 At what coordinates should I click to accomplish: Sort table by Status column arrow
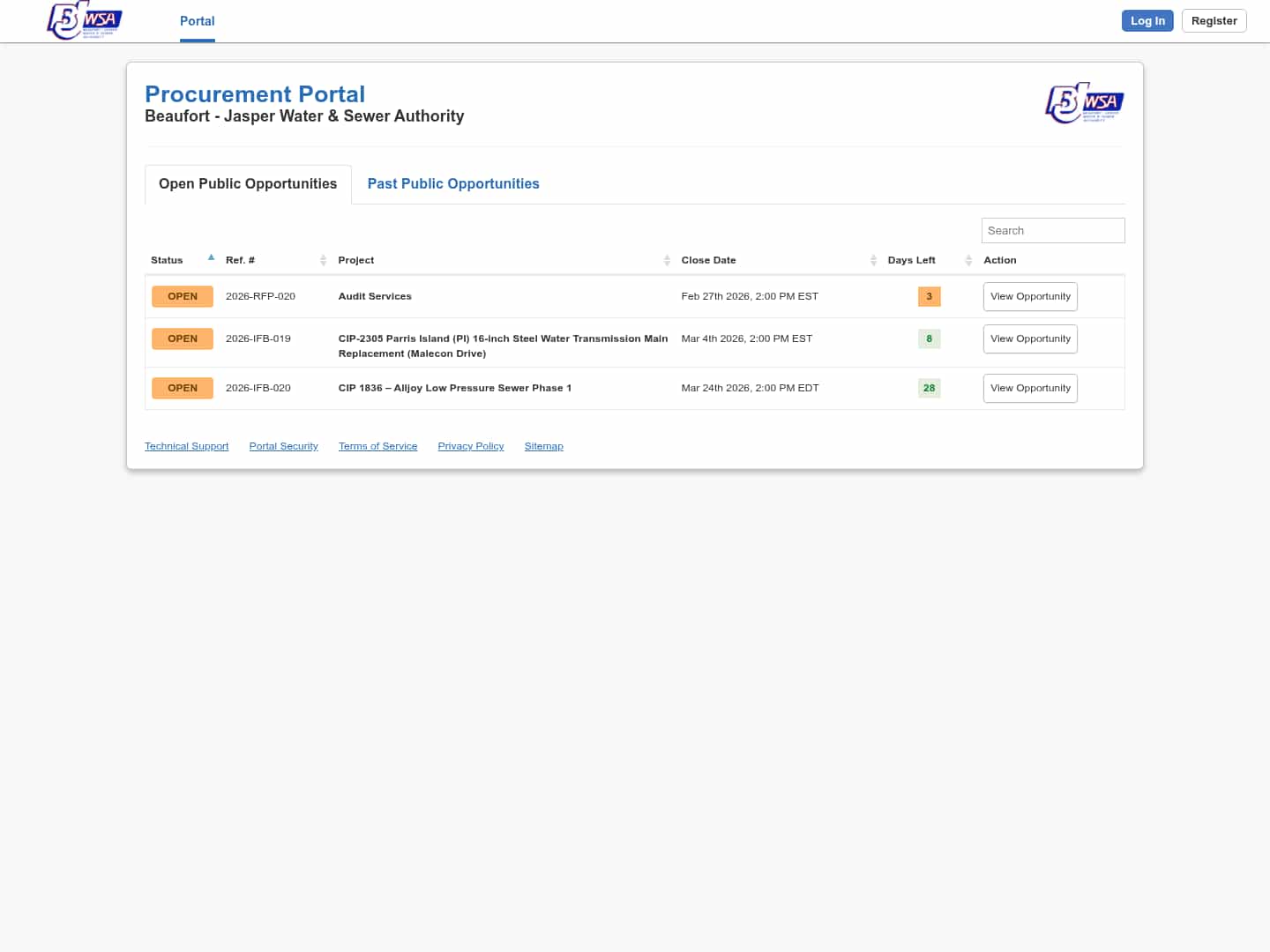click(211, 258)
